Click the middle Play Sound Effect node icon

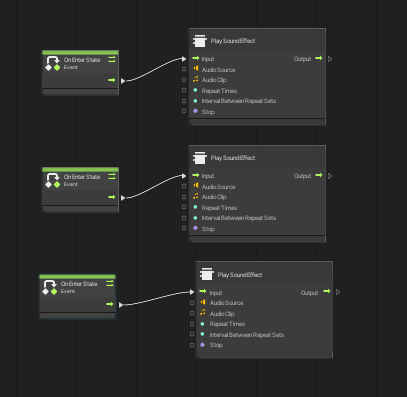click(x=200, y=158)
